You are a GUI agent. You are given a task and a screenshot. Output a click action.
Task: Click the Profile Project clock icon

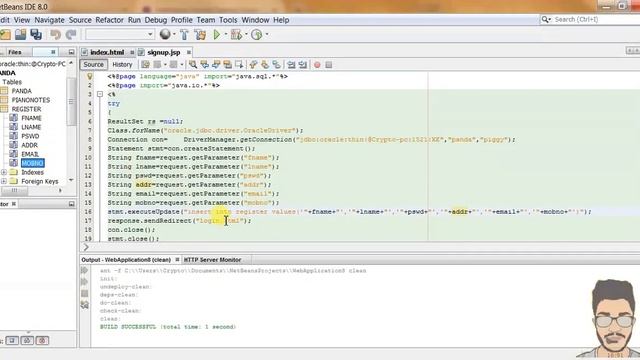pos(256,35)
